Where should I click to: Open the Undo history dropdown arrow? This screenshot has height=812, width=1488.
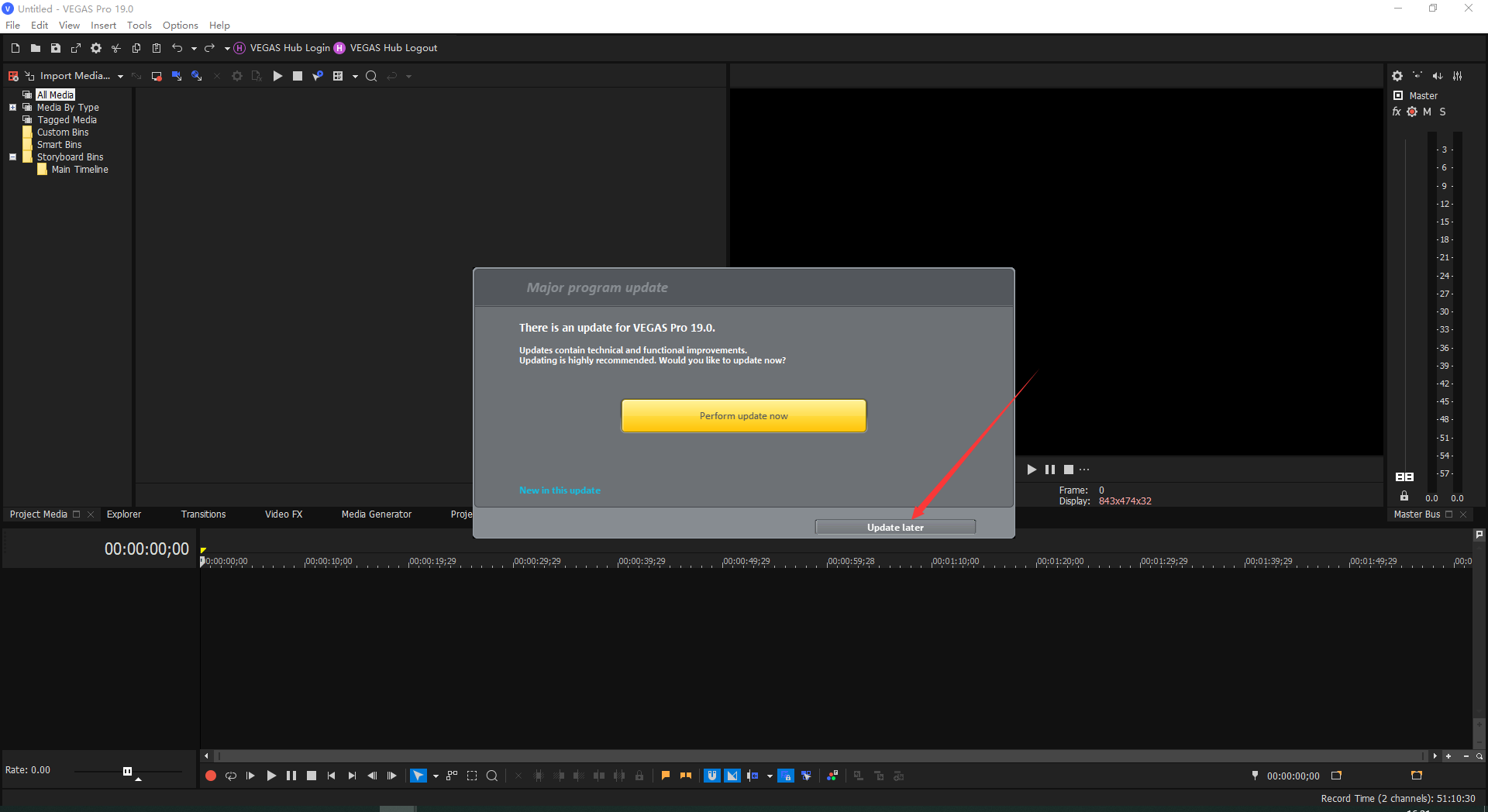coord(194,49)
